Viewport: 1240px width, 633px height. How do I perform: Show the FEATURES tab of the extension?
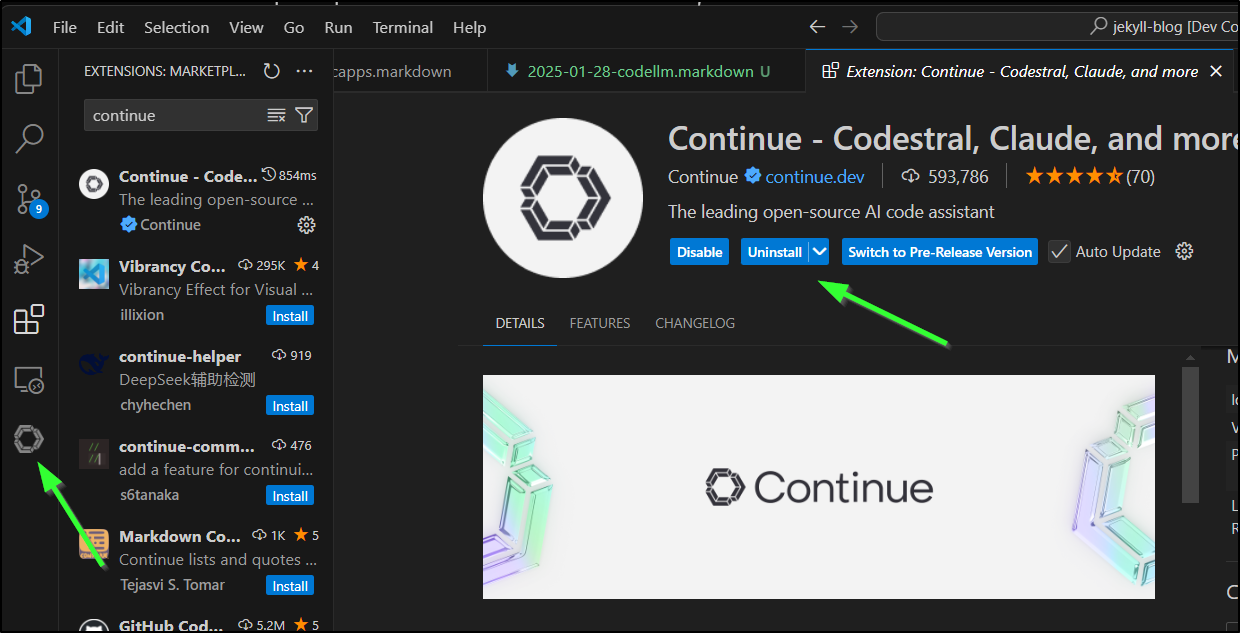tap(600, 323)
